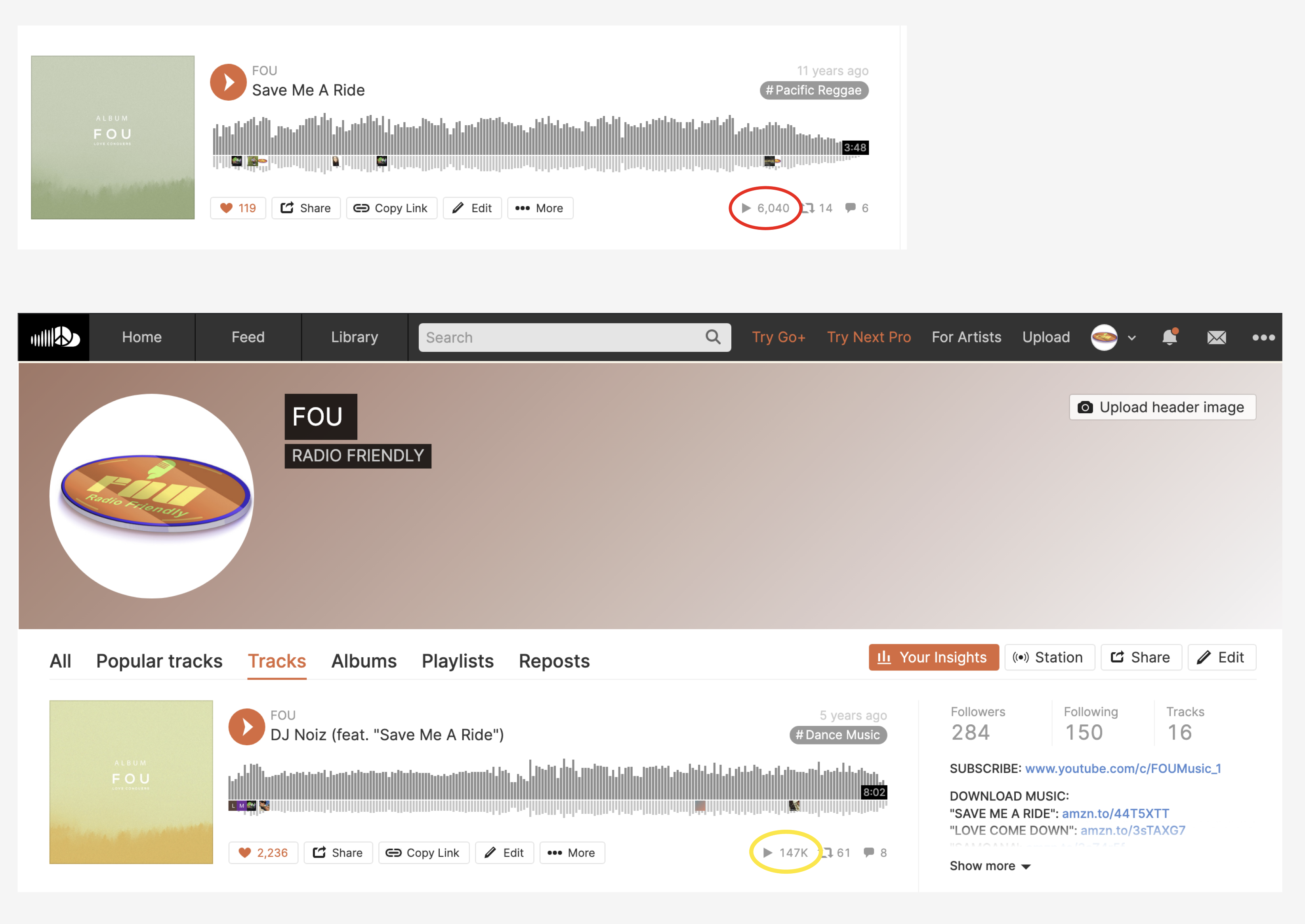Open the SoundCloud logo home icon
Screen dimensions: 1305x924
tap(54, 337)
